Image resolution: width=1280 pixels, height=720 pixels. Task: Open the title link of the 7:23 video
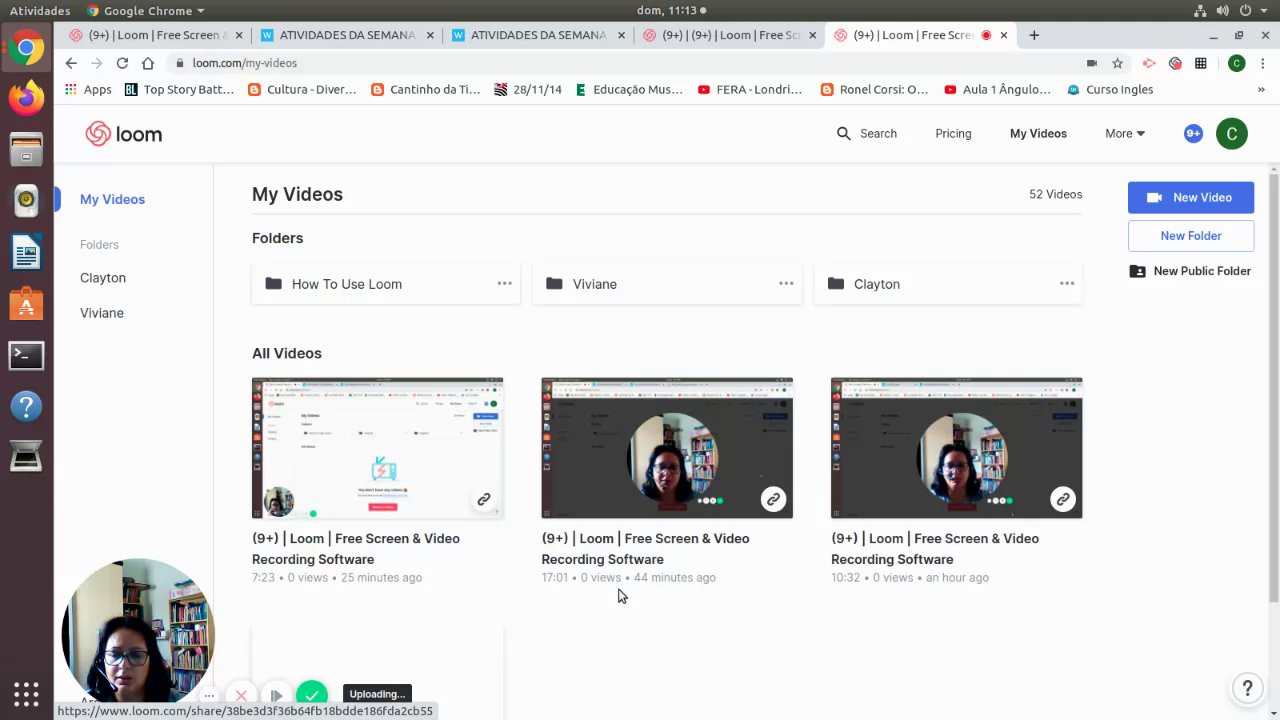356,549
